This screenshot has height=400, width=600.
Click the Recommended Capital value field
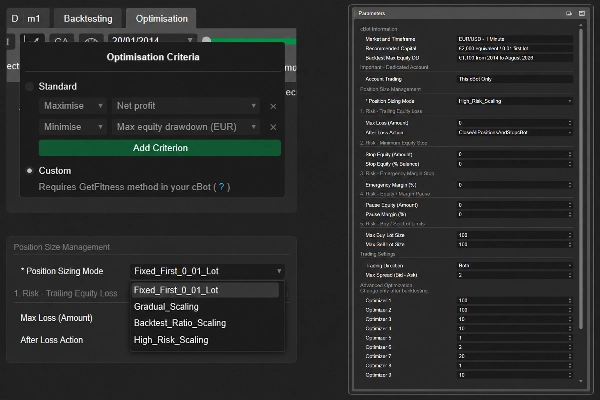tap(515, 48)
